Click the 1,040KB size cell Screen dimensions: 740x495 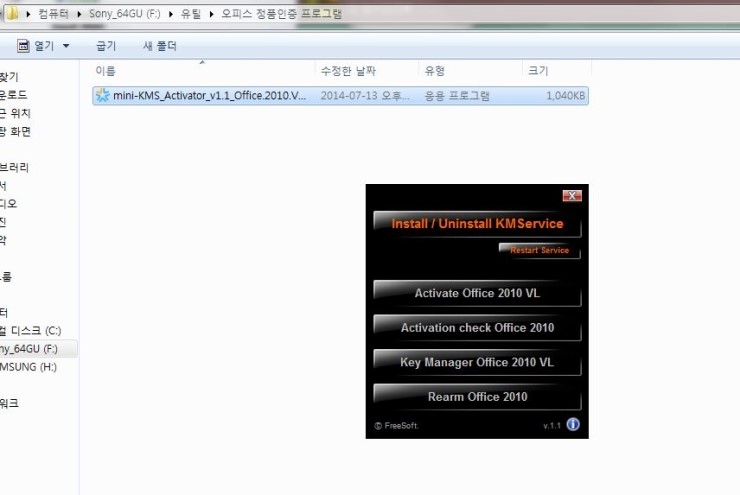[x=565, y=96]
